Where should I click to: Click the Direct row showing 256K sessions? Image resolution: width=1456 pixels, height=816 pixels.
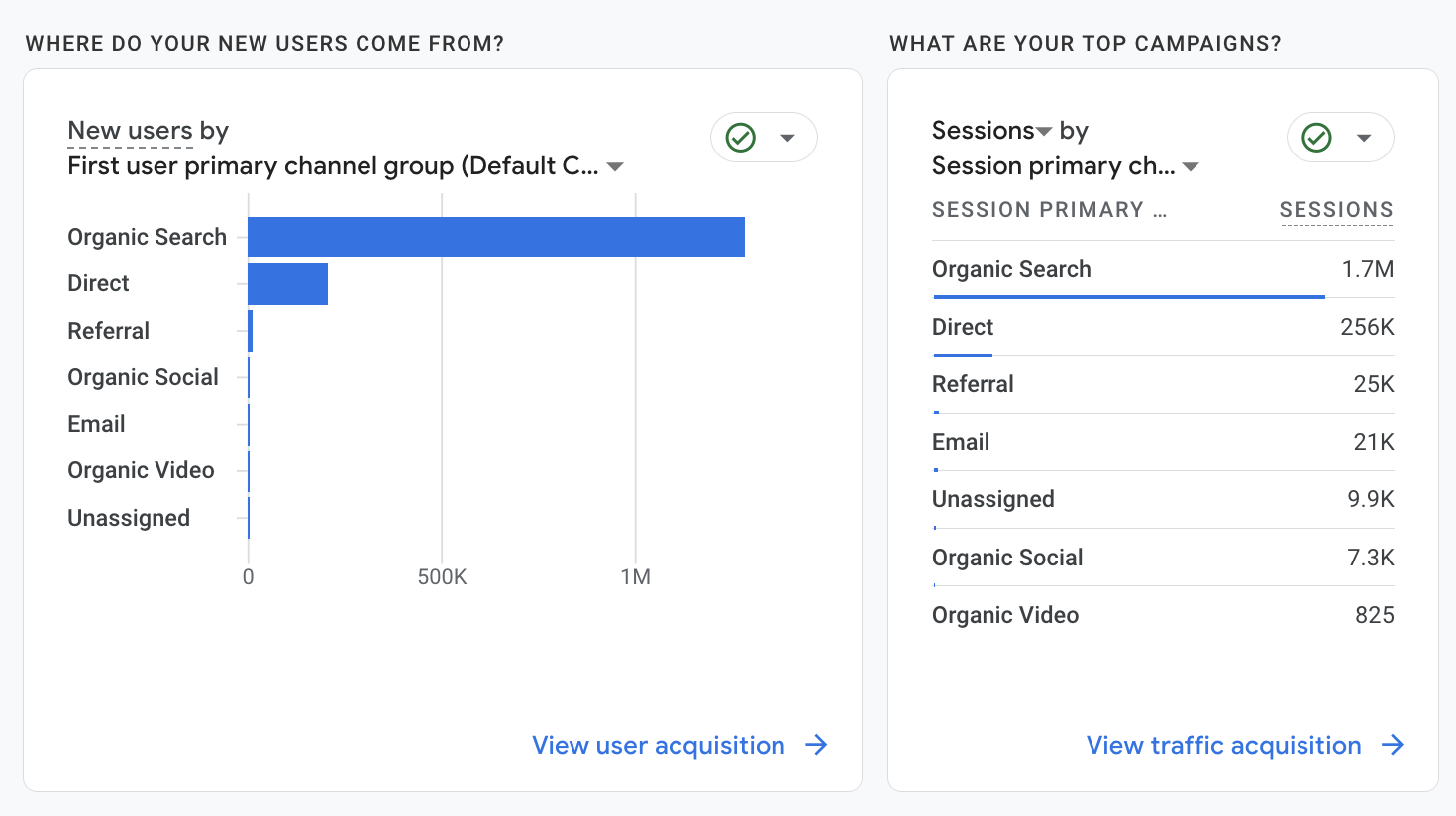click(1163, 327)
